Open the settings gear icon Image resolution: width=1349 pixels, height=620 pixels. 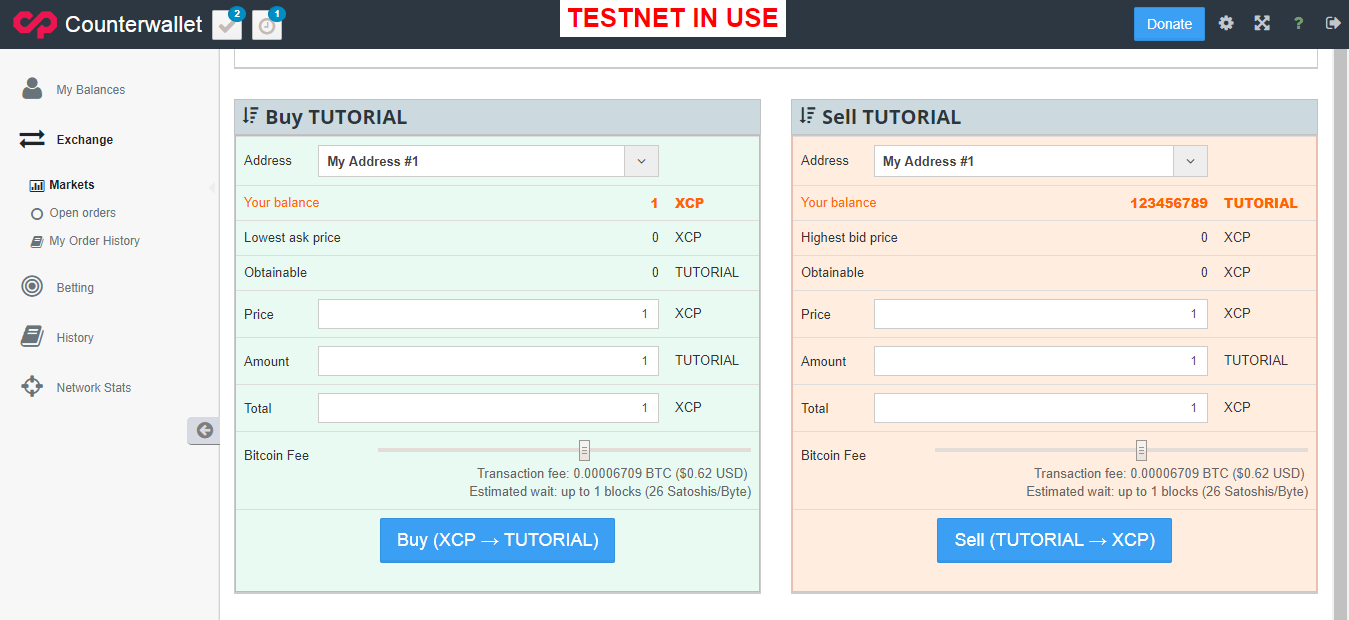[x=1226, y=23]
